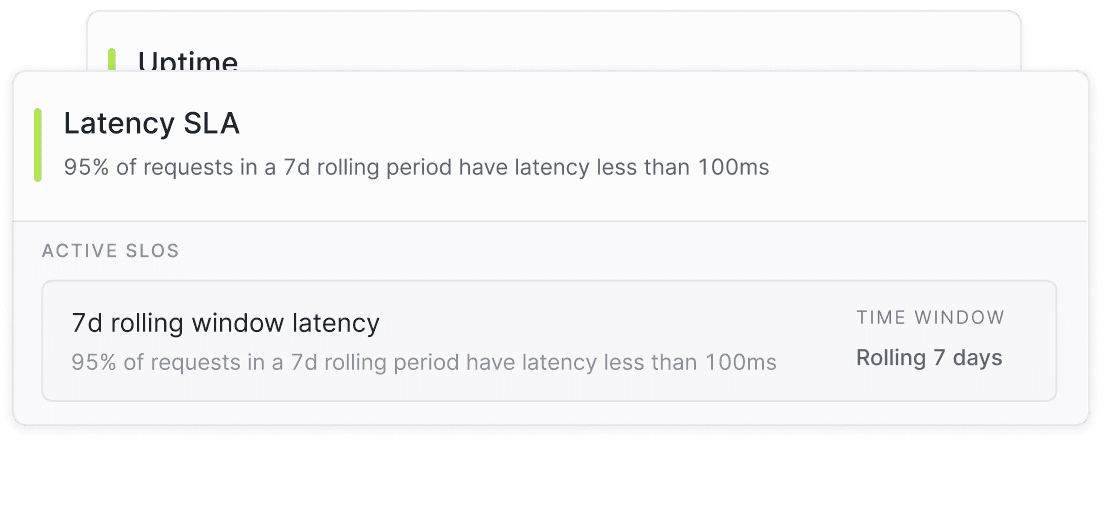Open the 7d rolling window latency SLO
The width and height of the screenshot is (1107, 508).
coord(225,323)
